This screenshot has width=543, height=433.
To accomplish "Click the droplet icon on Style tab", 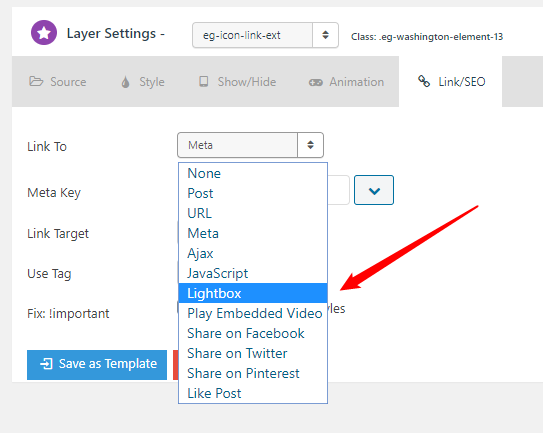I will [x=125, y=82].
